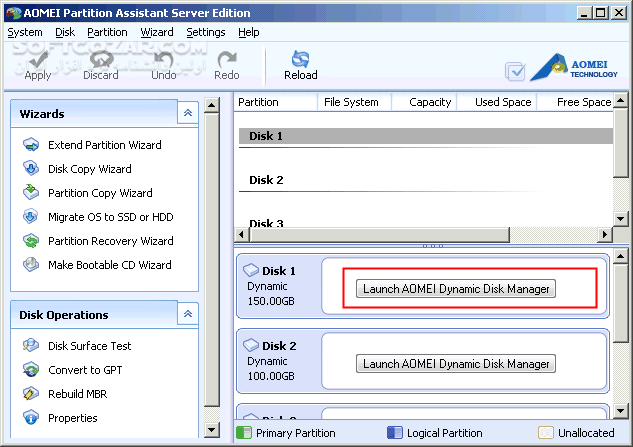Open Migrate OS to SSD or HDD
Screen dimensions: 633x447
pyautogui.click(x=110, y=217)
